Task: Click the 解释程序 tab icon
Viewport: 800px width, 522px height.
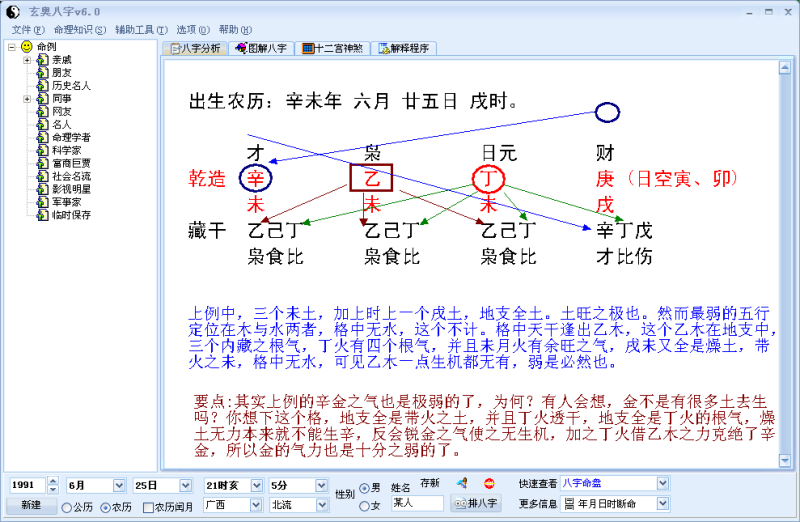Action: tap(384, 48)
